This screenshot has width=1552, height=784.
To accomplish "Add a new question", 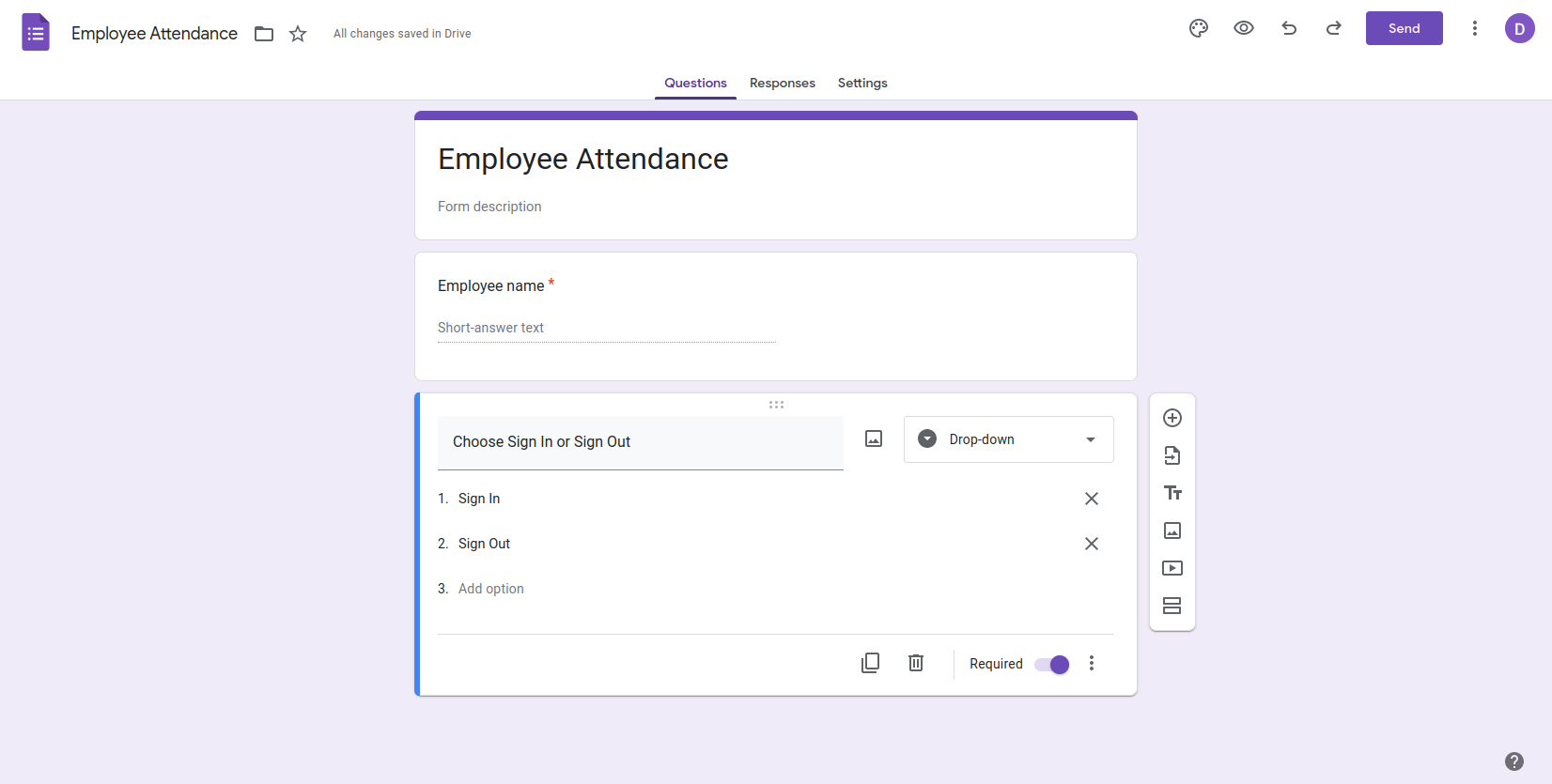I will [x=1172, y=418].
